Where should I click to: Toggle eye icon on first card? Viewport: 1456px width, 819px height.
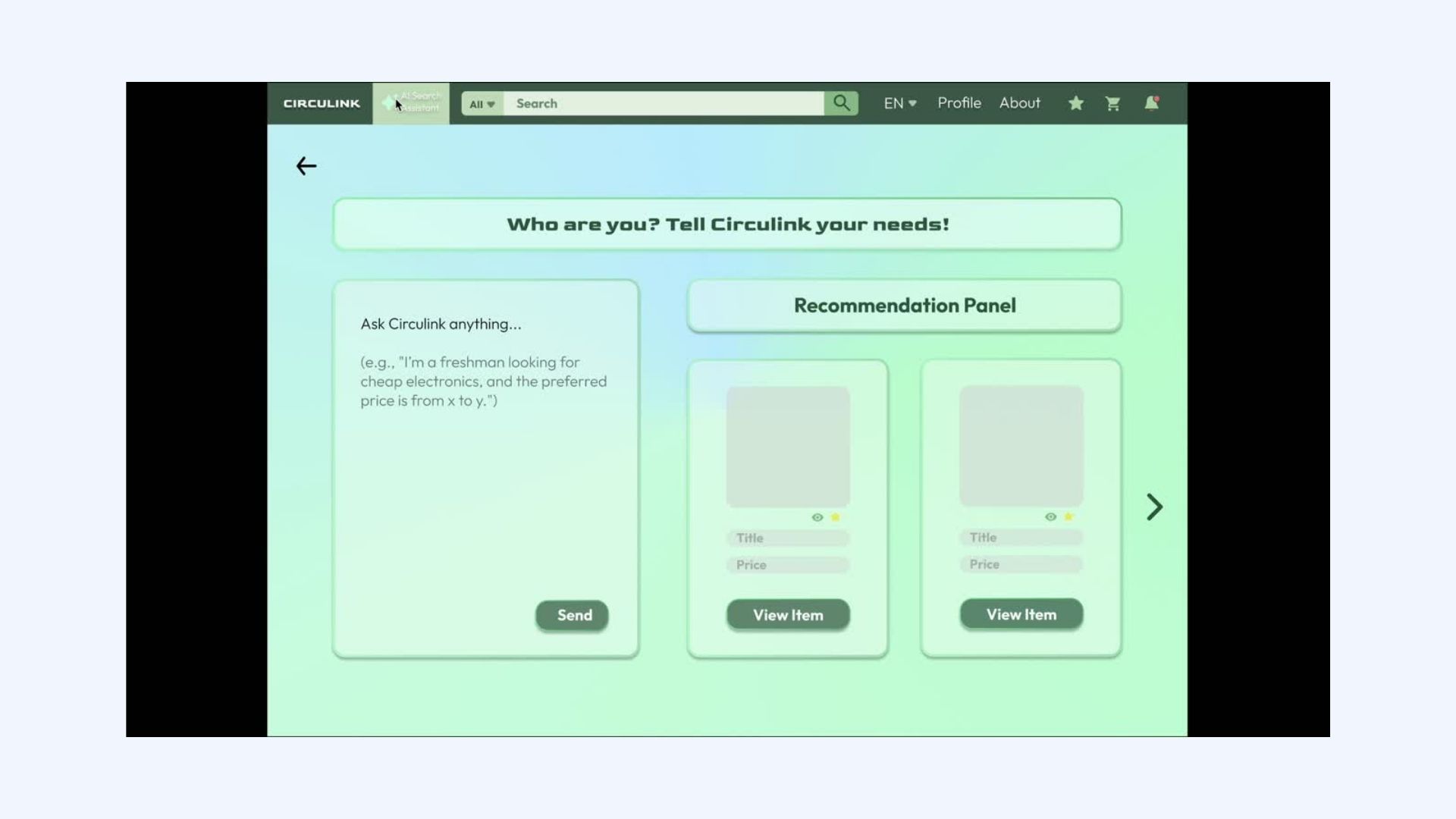(817, 517)
